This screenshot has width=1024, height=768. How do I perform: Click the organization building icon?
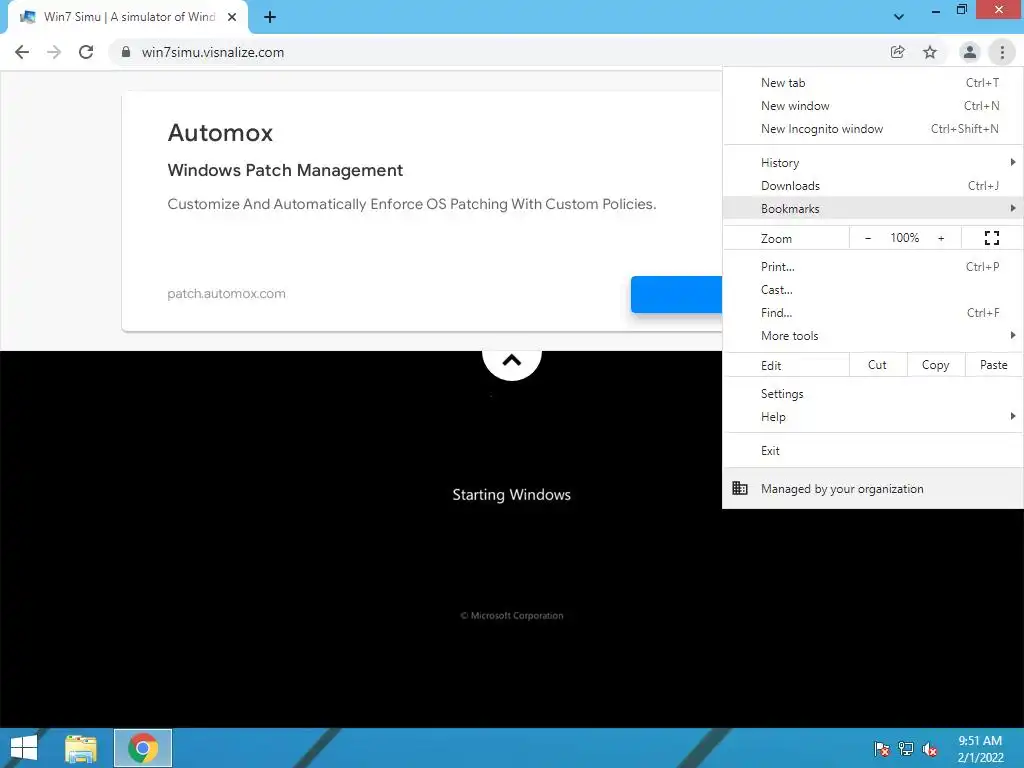(x=739, y=488)
